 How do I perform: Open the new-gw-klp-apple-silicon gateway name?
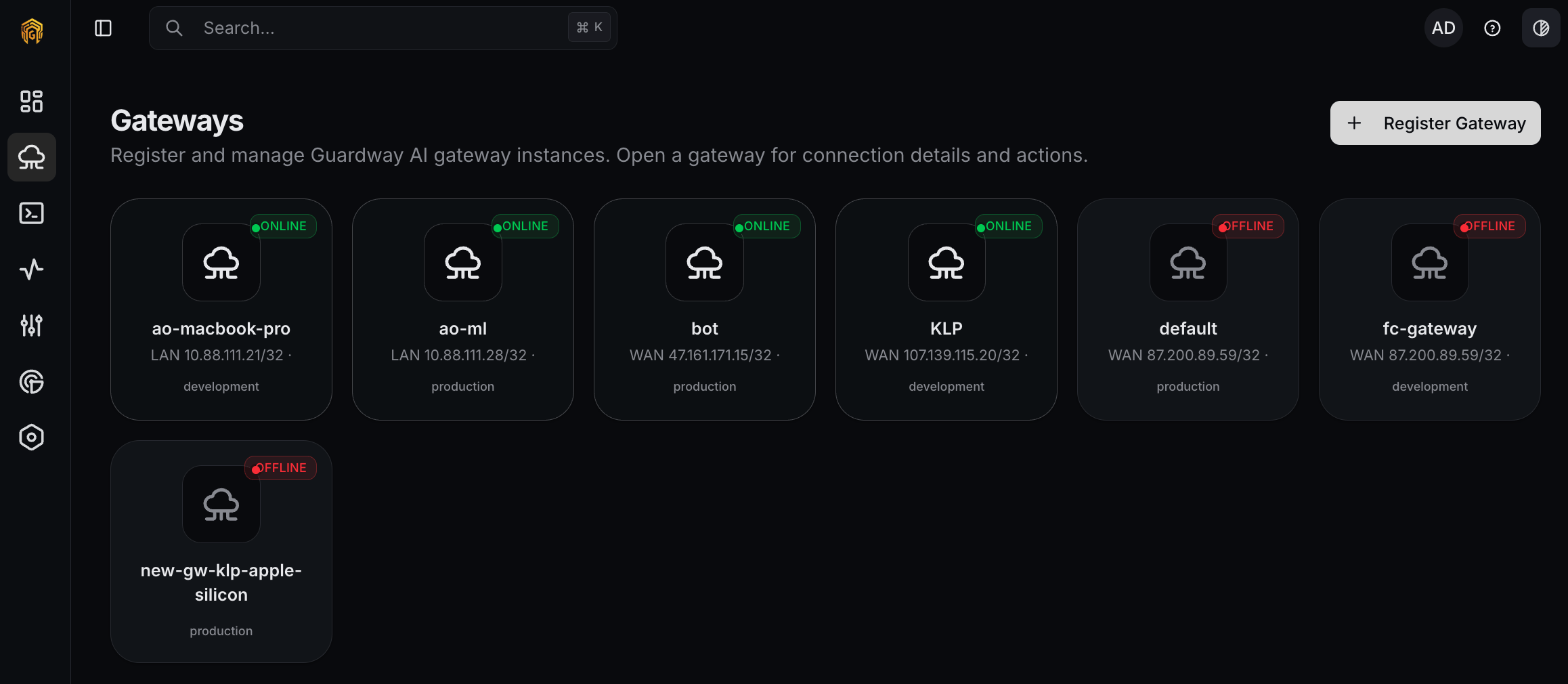[221, 582]
